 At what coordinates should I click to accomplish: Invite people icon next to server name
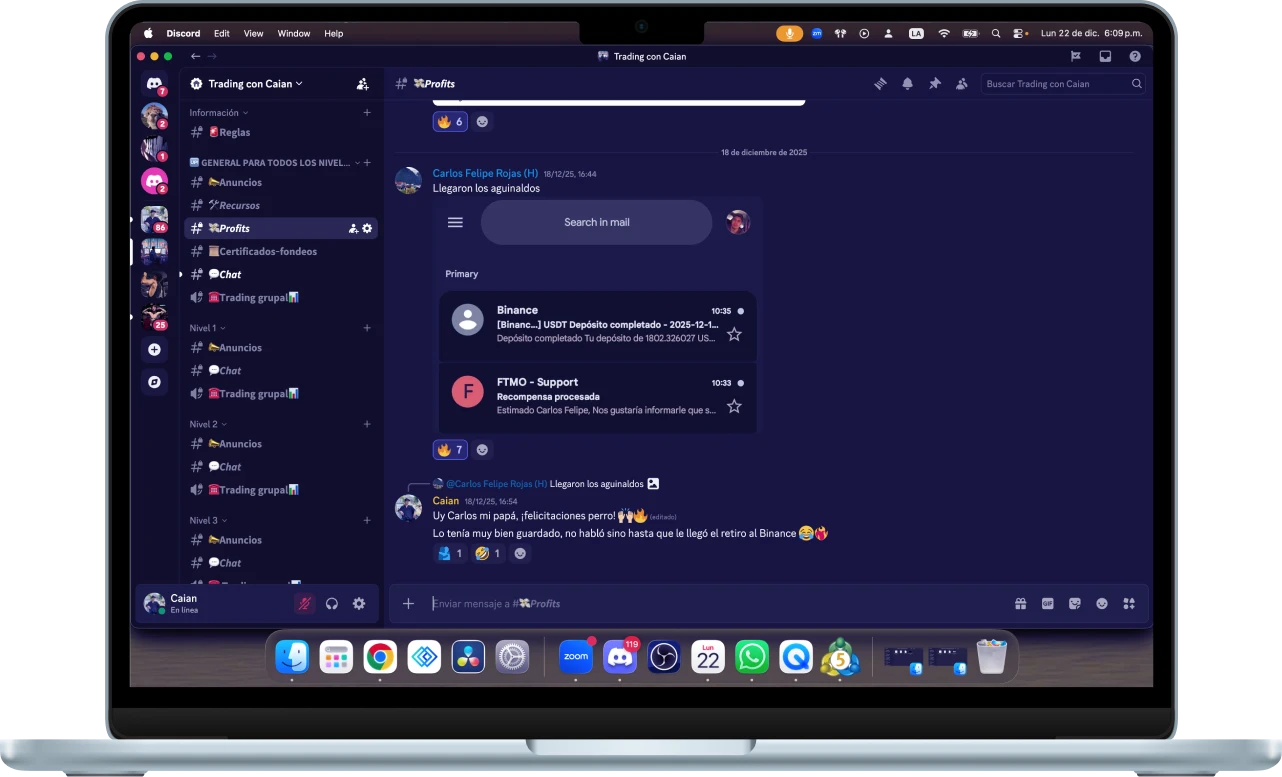pyautogui.click(x=362, y=84)
